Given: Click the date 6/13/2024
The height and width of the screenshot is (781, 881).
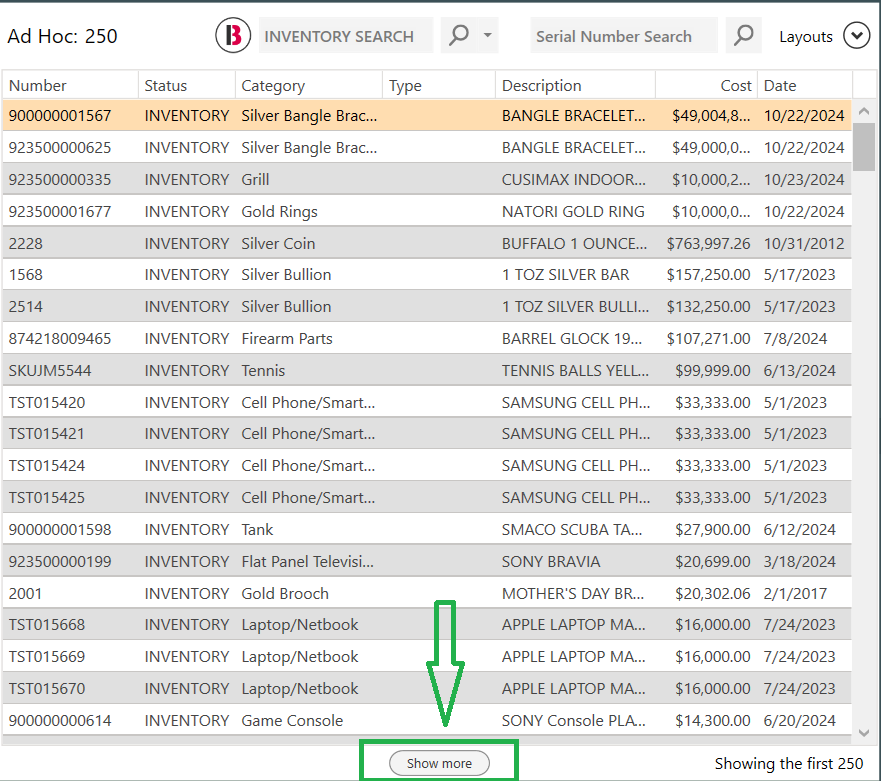Looking at the screenshot, I should coord(800,370).
